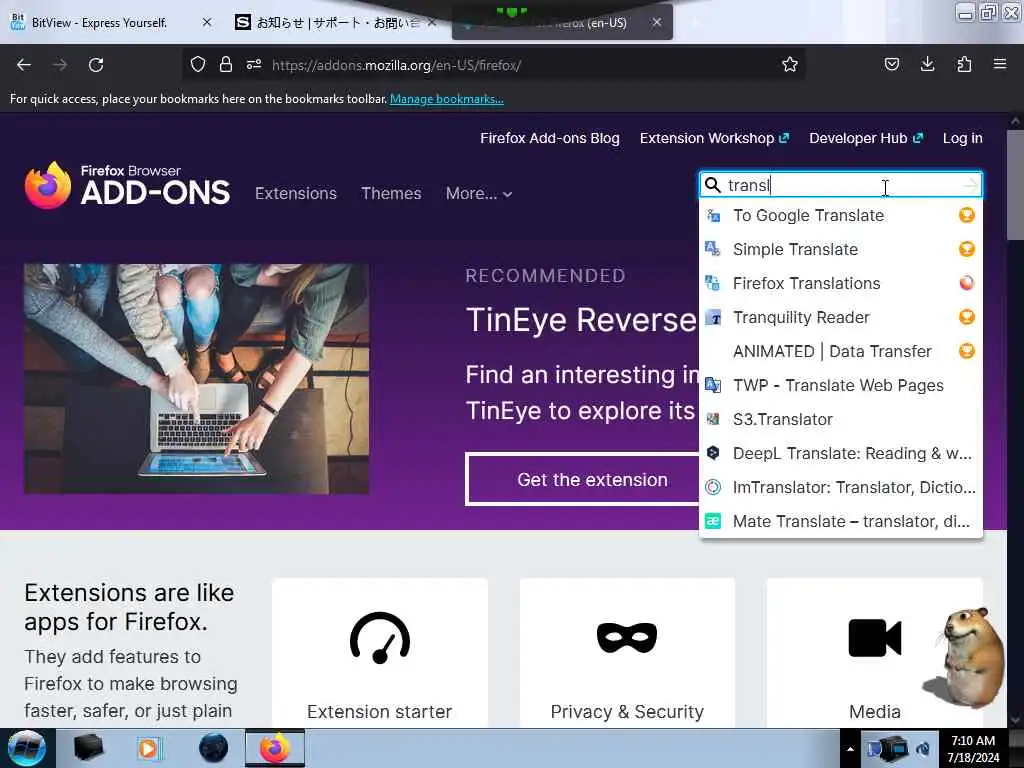The height and width of the screenshot is (768, 1024).
Task: Open Extension Workshop link
Action: pyautogui.click(x=714, y=138)
